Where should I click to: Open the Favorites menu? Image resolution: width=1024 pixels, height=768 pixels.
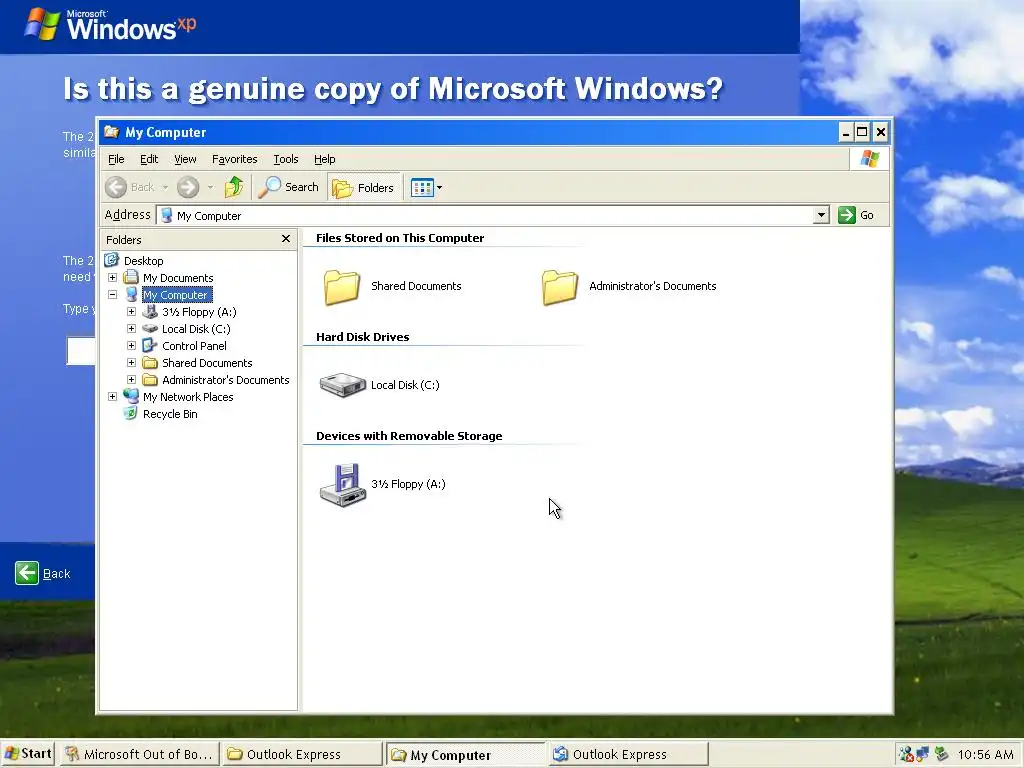pyautogui.click(x=234, y=159)
